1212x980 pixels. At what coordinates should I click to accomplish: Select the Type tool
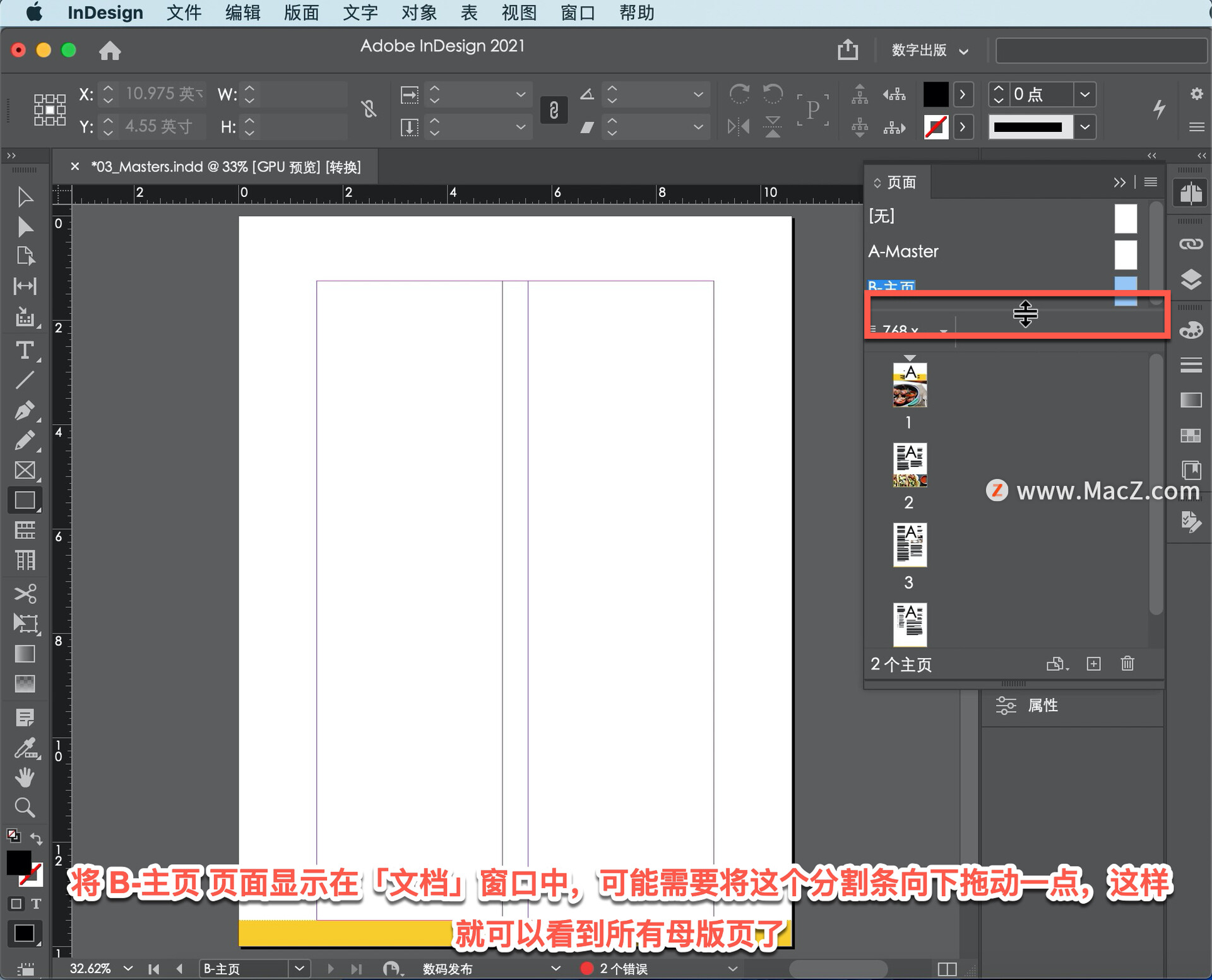coord(25,350)
